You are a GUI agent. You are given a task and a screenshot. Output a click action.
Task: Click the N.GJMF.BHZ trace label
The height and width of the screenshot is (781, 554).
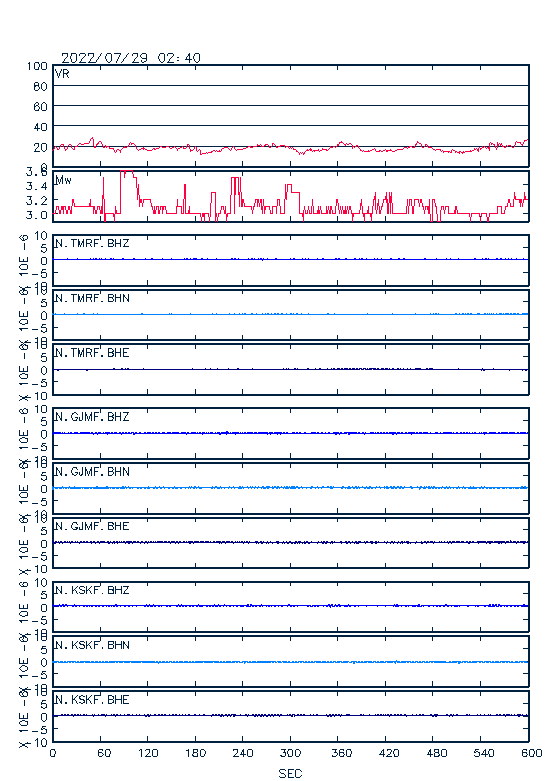coord(92,416)
